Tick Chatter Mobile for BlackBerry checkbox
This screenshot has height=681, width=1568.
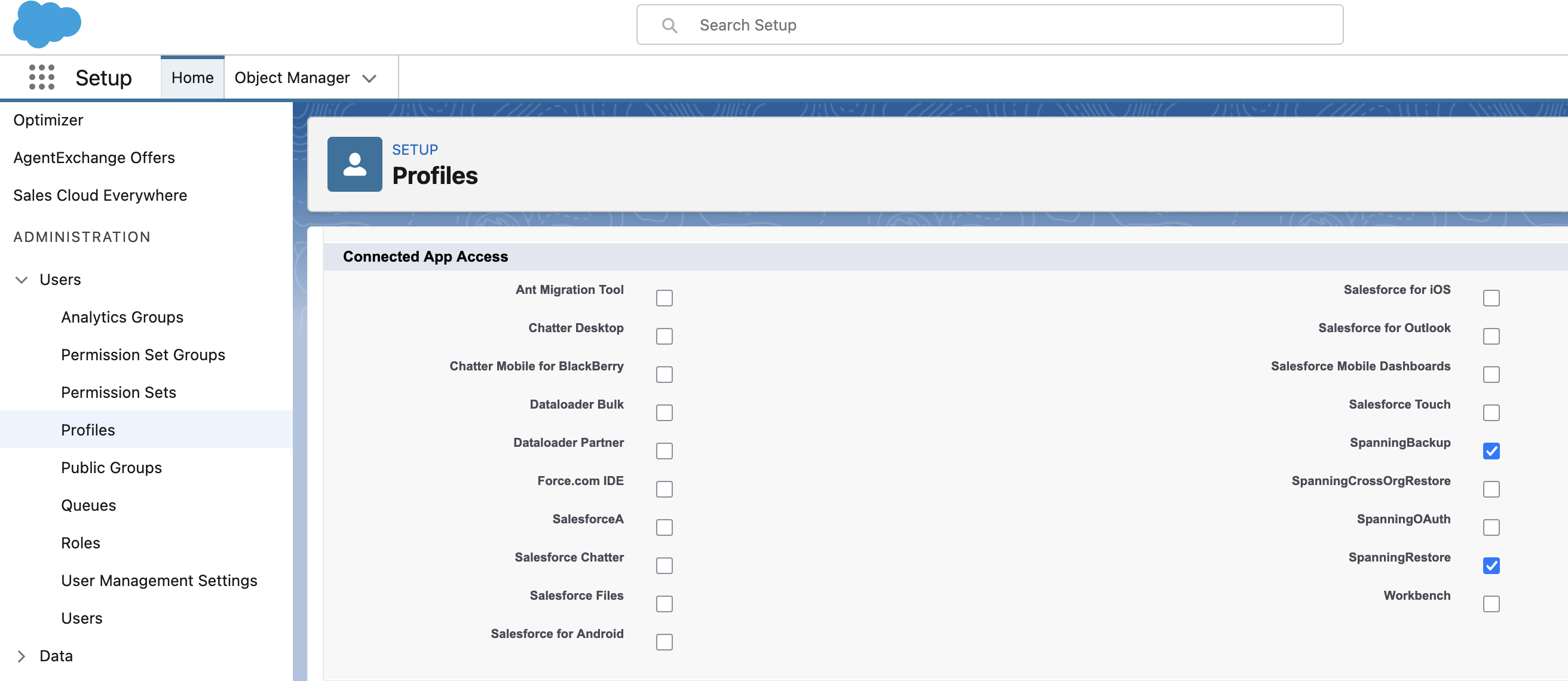[x=664, y=375]
